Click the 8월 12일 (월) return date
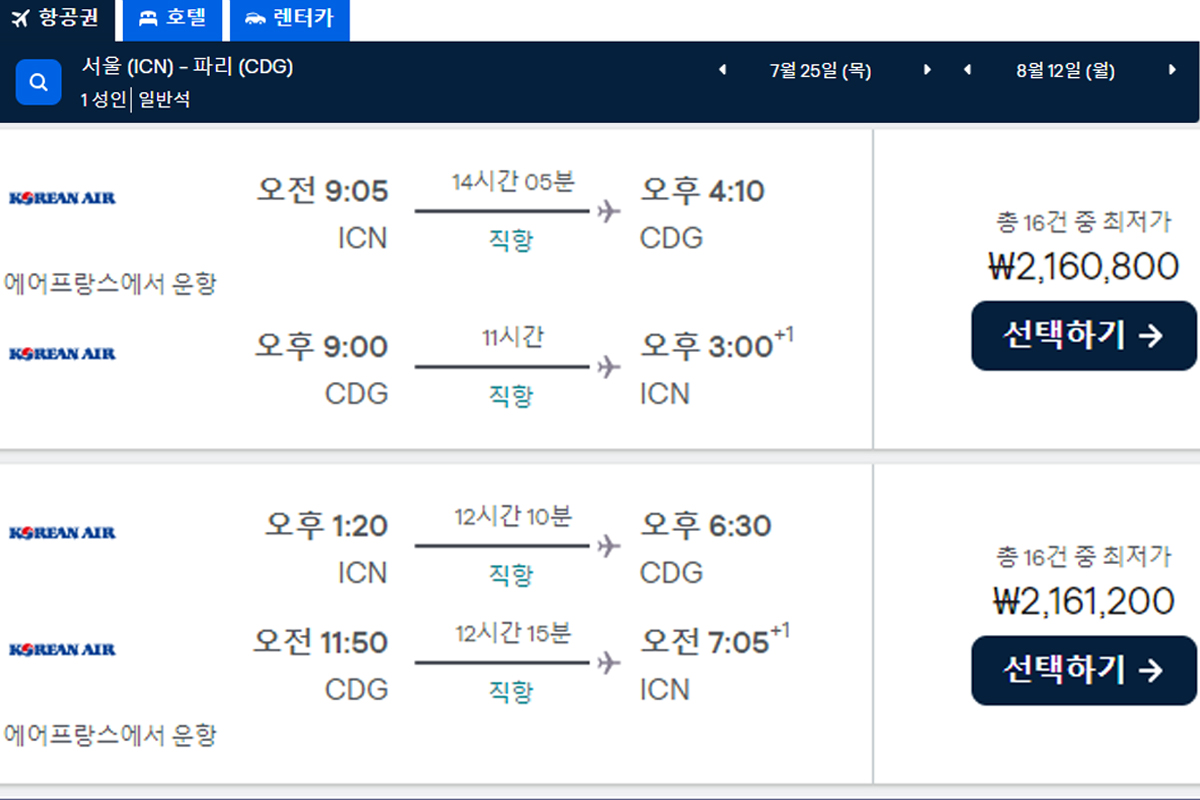Viewport: 1200px width, 800px height. tap(1065, 70)
